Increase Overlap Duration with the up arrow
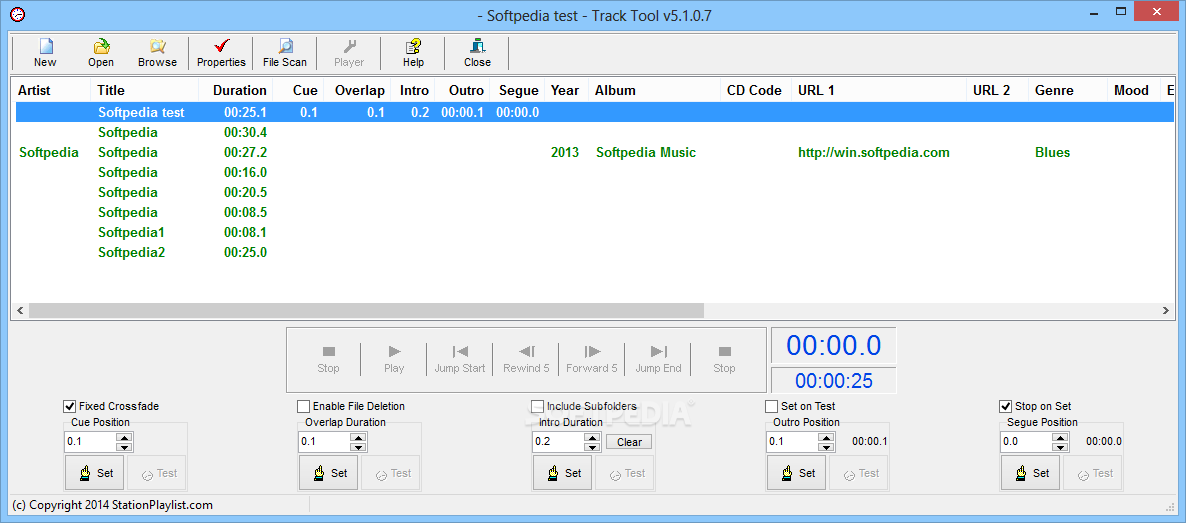Image resolution: width=1186 pixels, height=523 pixels. pos(359,437)
